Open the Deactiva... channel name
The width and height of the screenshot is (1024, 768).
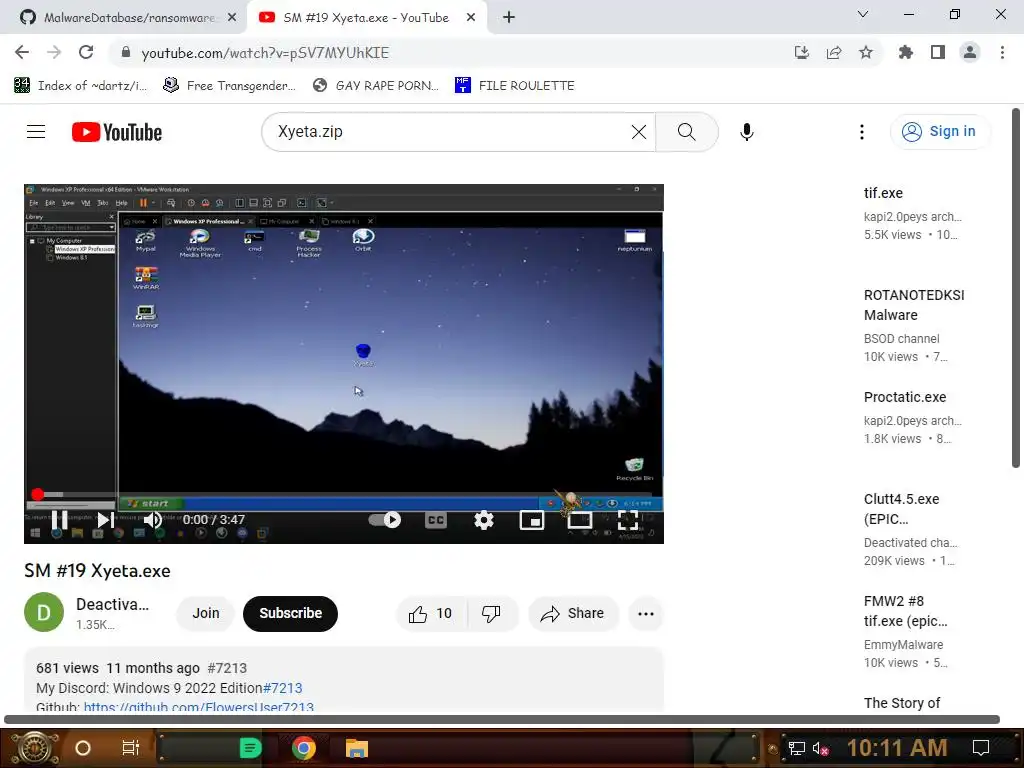coord(112,605)
